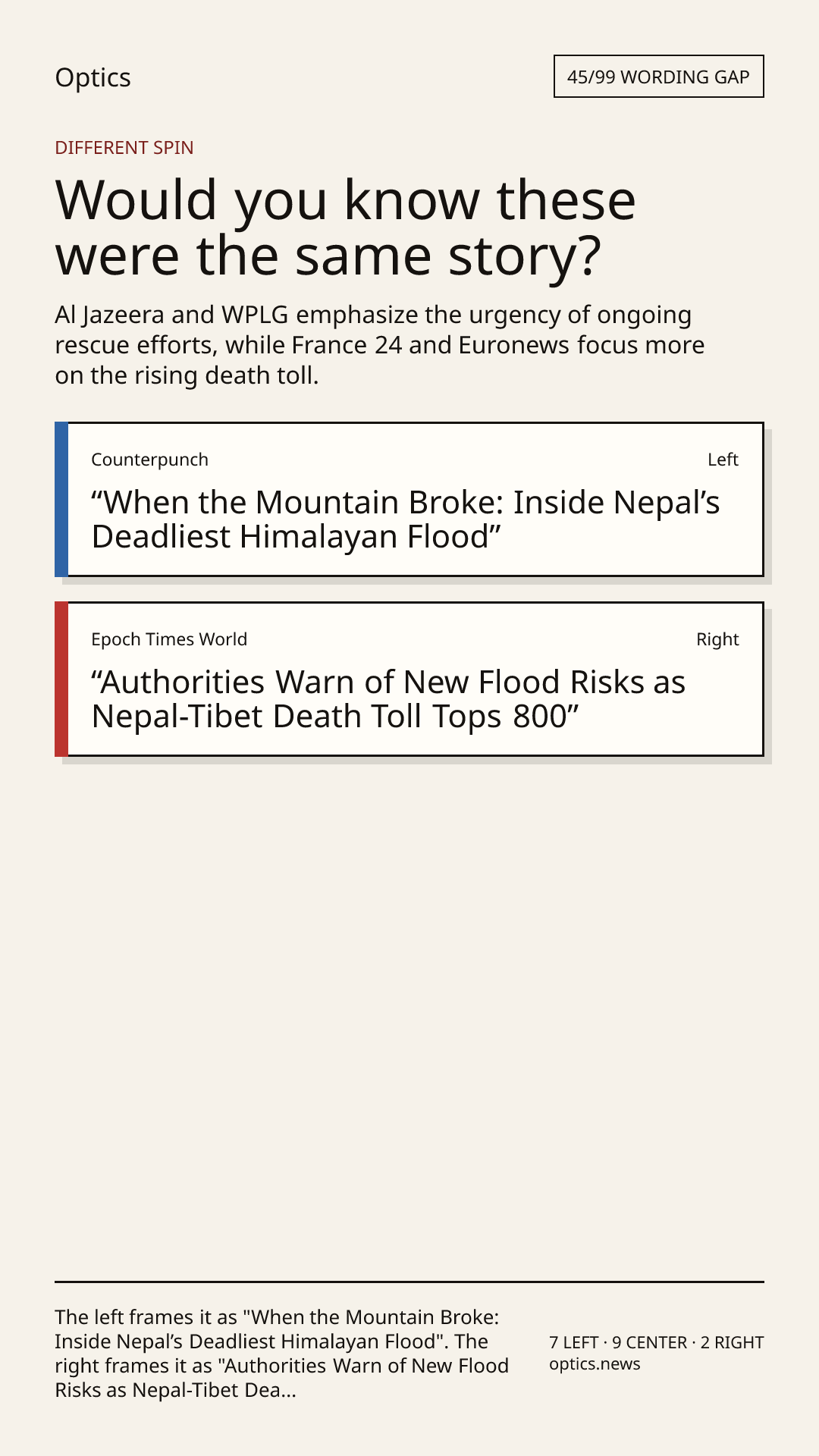The image size is (819, 1456).
Task: Click the 'were the same story?' headline line
Action: [x=328, y=256]
